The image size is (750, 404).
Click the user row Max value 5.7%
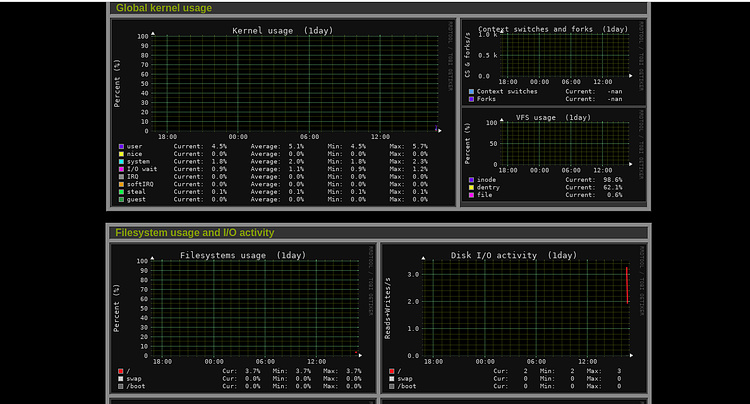coord(418,146)
